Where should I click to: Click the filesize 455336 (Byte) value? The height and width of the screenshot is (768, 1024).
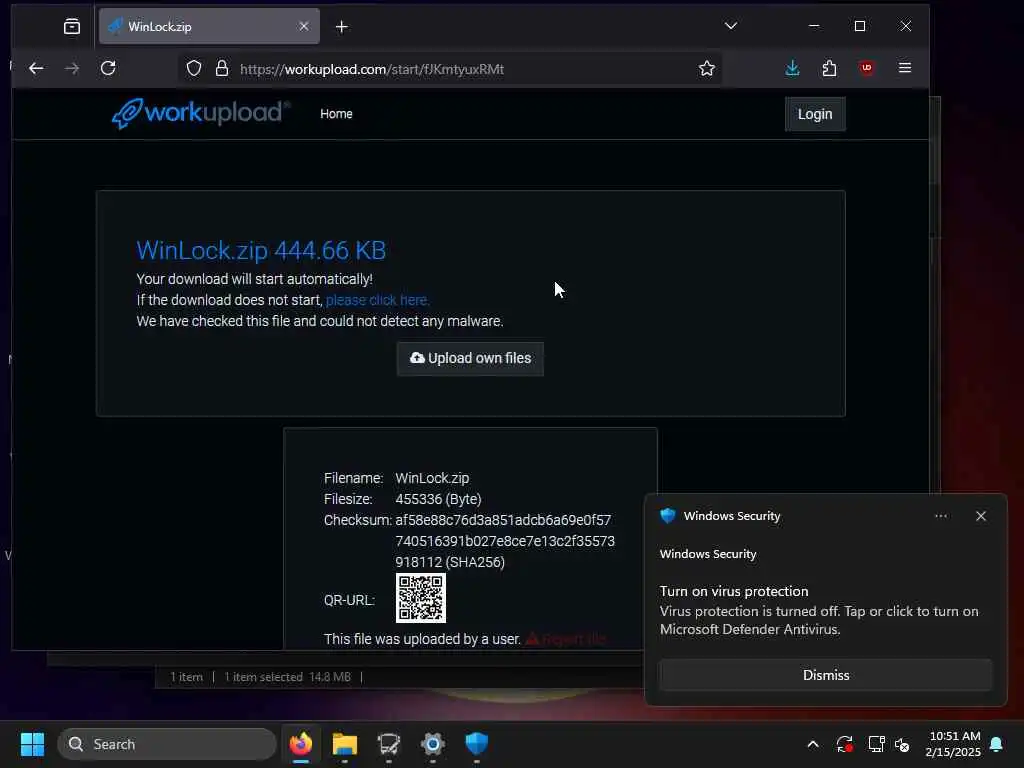click(438, 499)
